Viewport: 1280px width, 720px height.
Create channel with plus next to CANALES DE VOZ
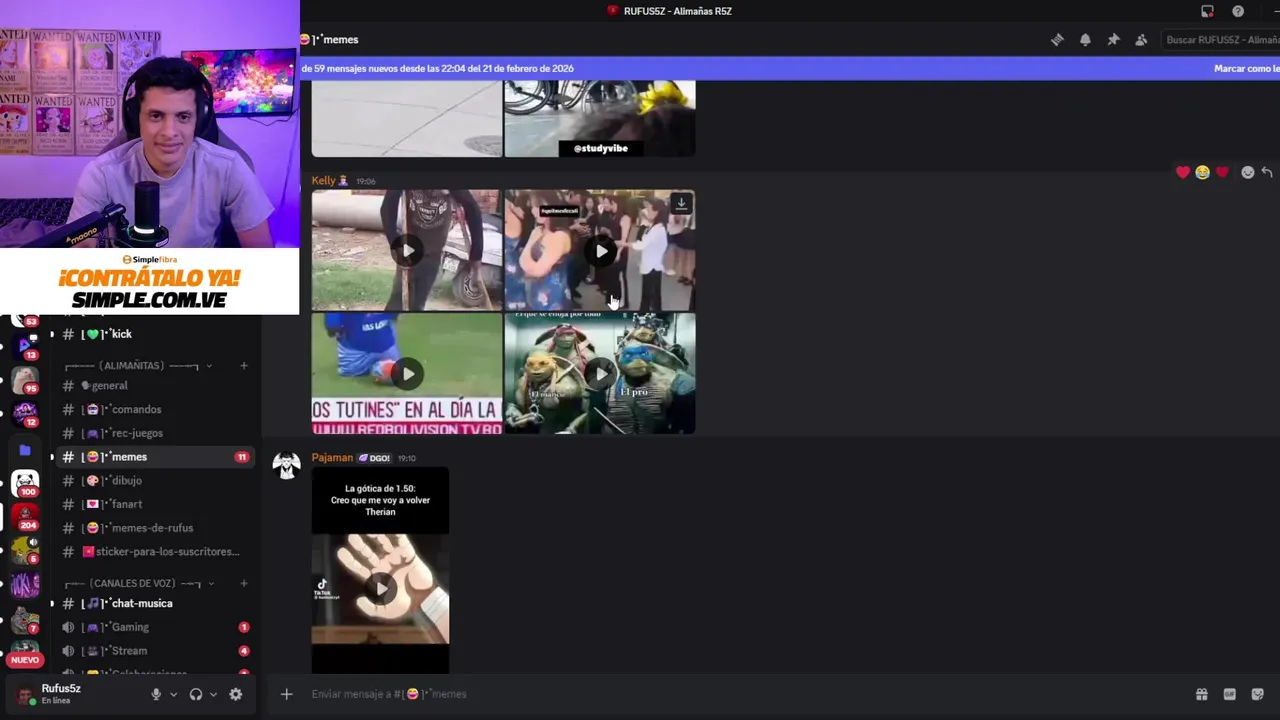[243, 583]
